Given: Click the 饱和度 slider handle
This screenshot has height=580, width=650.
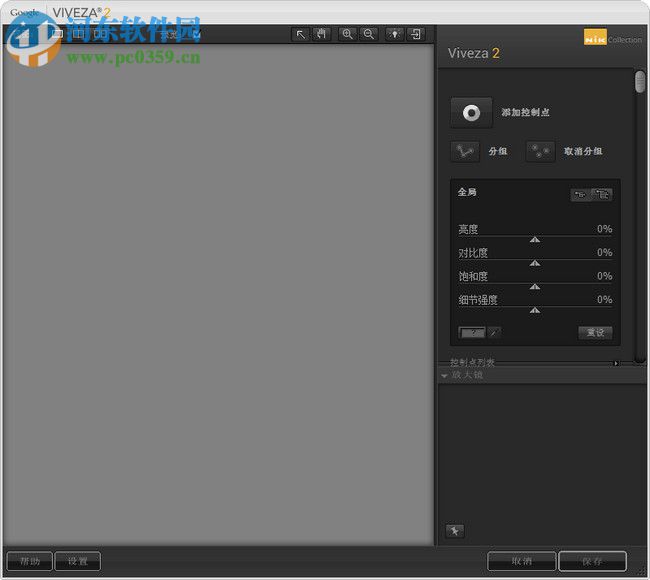Looking at the screenshot, I should pos(535,287).
